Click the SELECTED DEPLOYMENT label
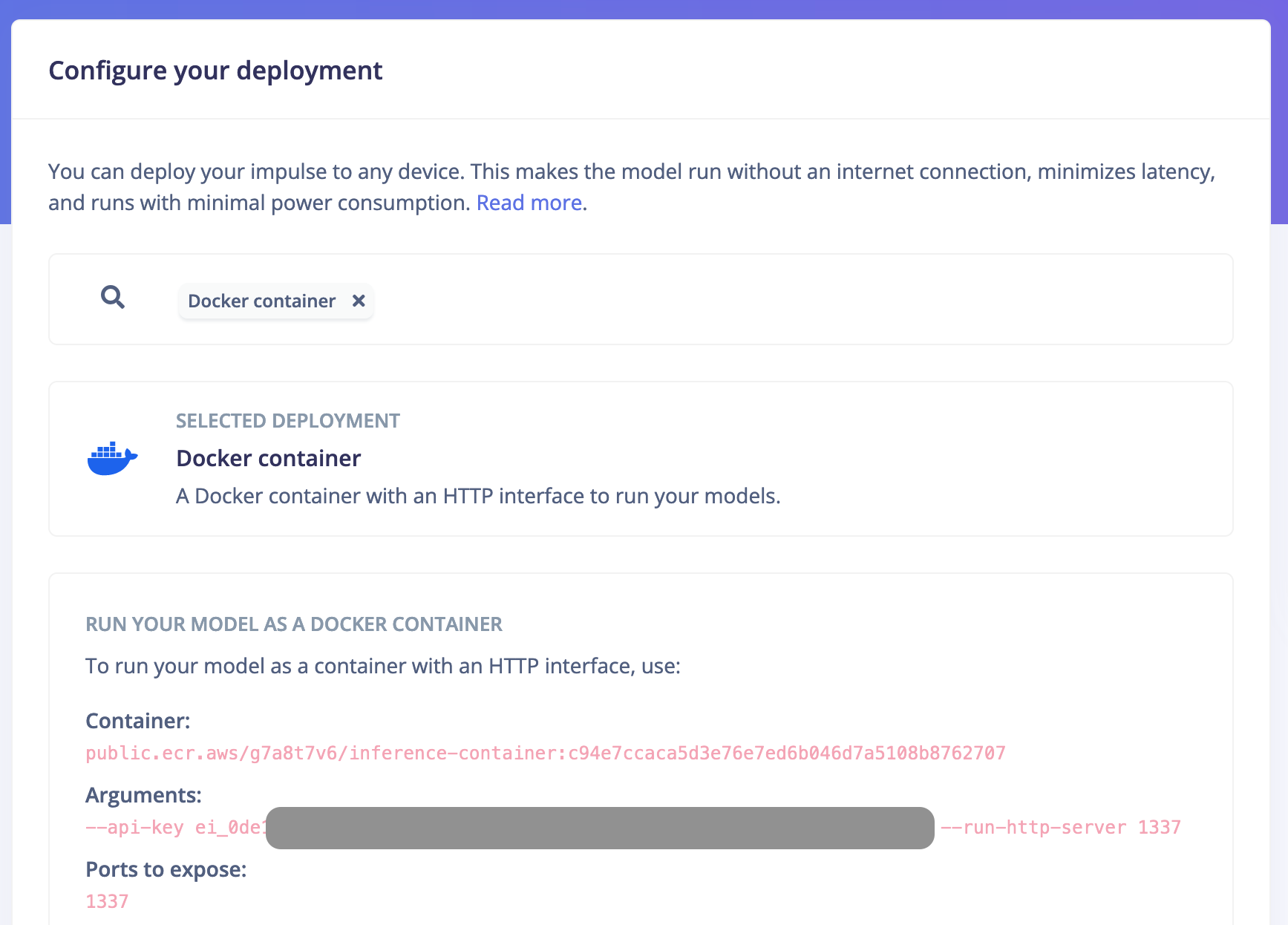This screenshot has height=925, width=1288. point(288,421)
